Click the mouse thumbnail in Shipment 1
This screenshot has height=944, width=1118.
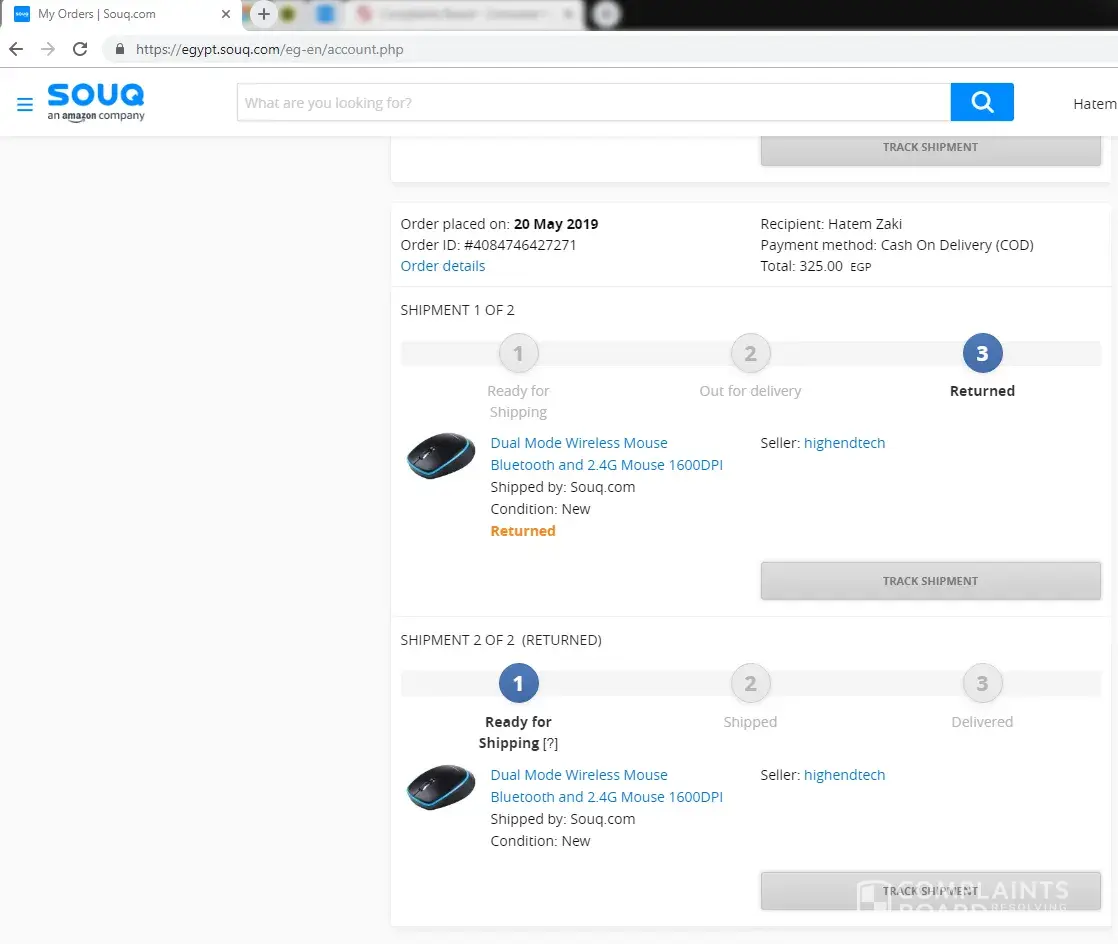tap(441, 456)
